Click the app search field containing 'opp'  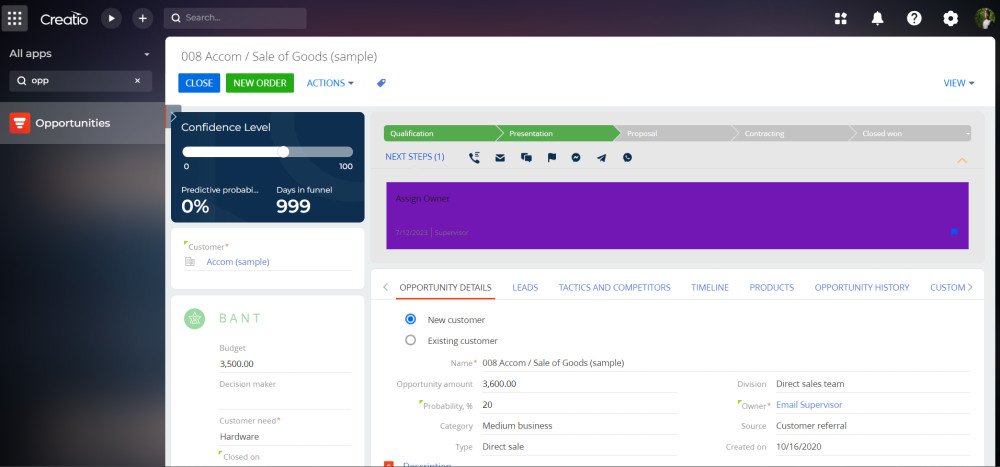tap(80, 81)
